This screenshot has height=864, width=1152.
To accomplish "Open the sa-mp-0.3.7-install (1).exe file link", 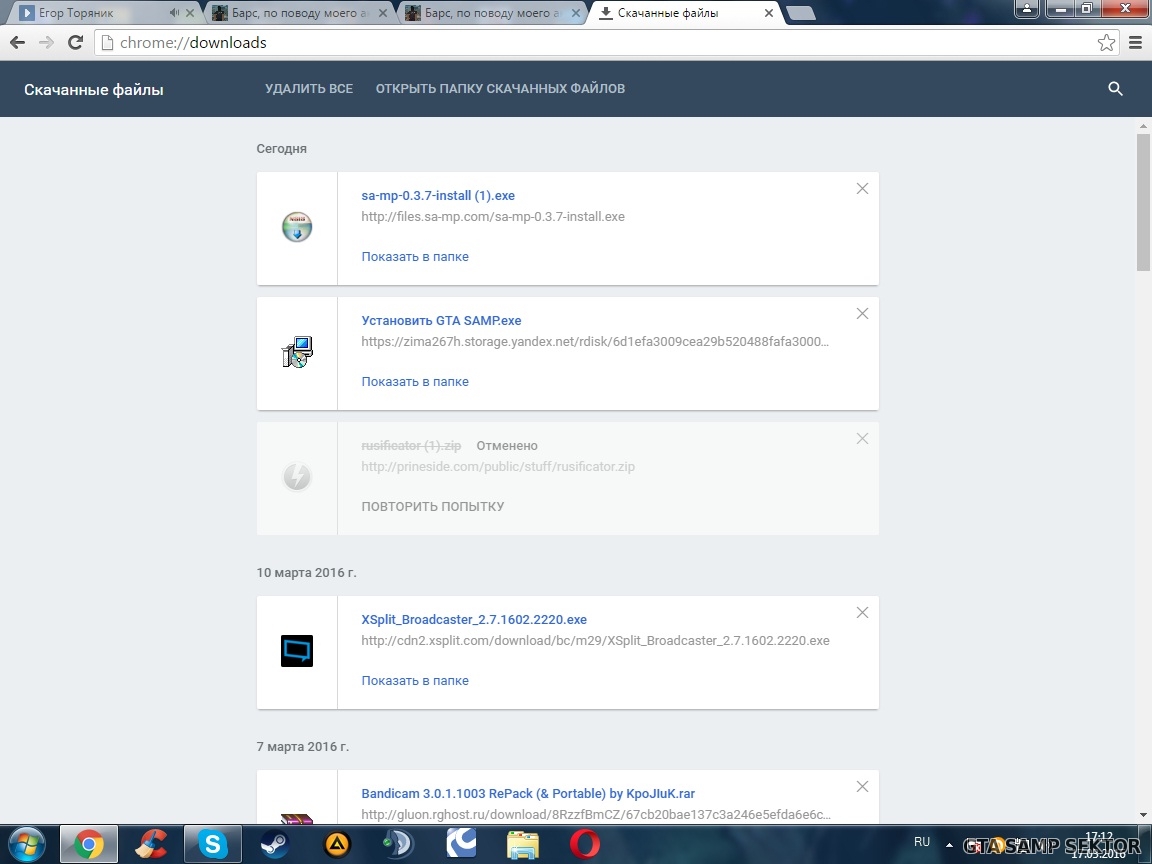I will point(438,196).
